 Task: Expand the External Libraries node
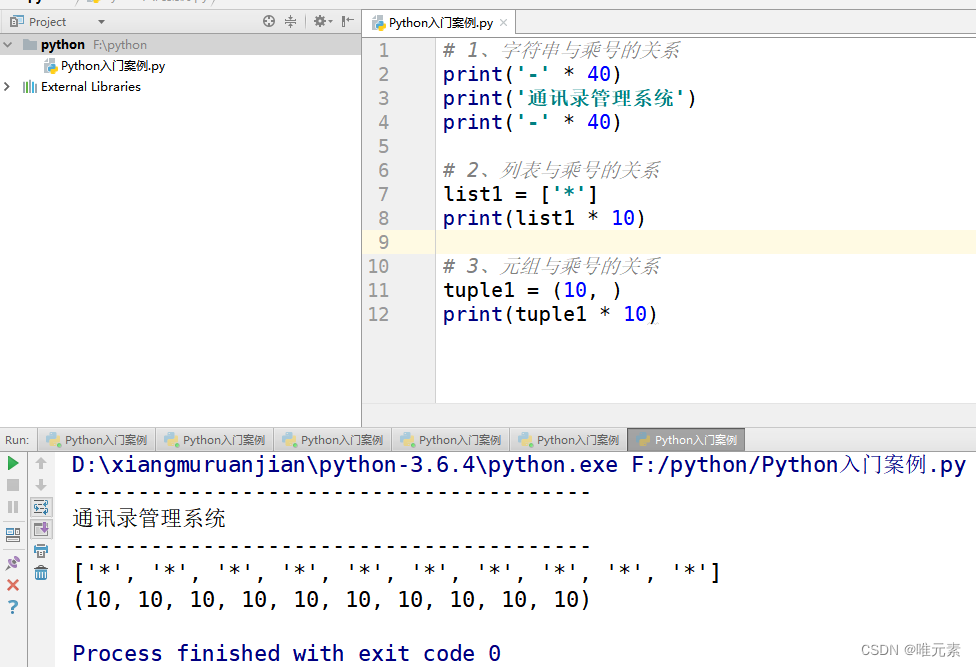click(8, 86)
